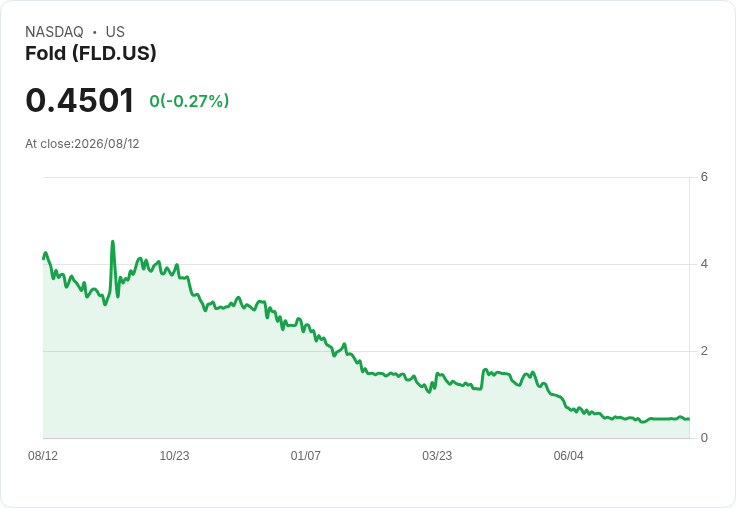Click the y-axis label 2
Viewport: 736px width, 508px height.
coord(704,351)
